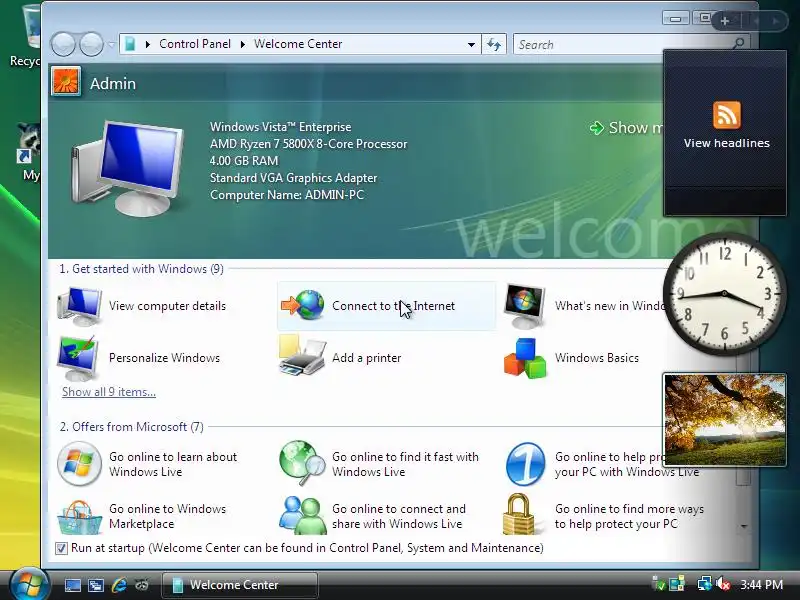Click the search magnifier icon
This screenshot has width=800, height=600.
[738, 44]
